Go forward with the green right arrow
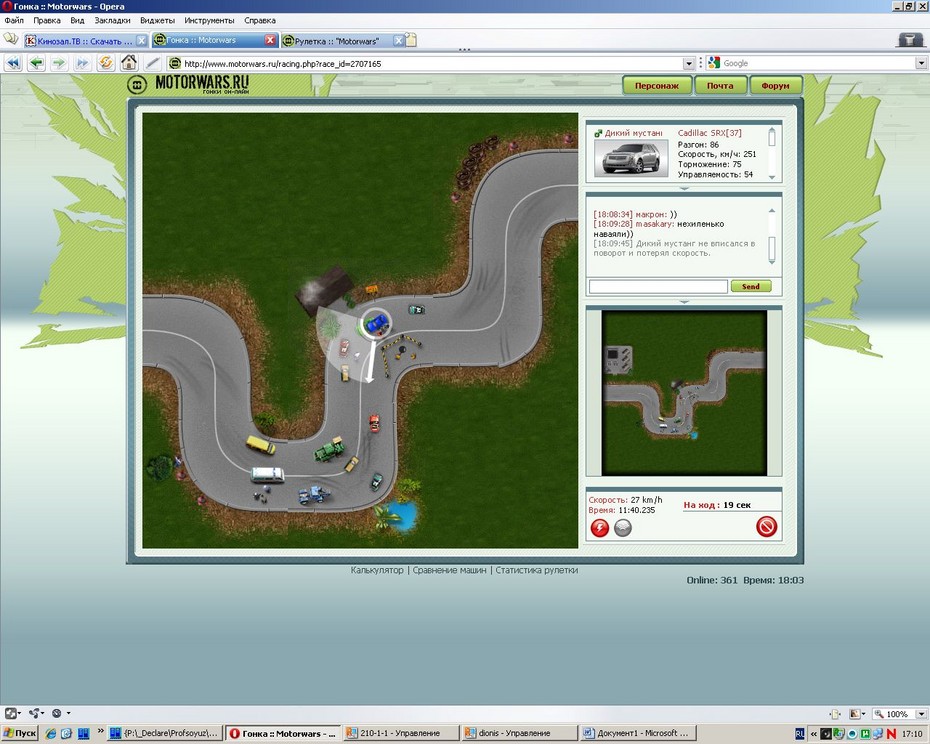Screen dimensions: 930x744 (x=59, y=63)
